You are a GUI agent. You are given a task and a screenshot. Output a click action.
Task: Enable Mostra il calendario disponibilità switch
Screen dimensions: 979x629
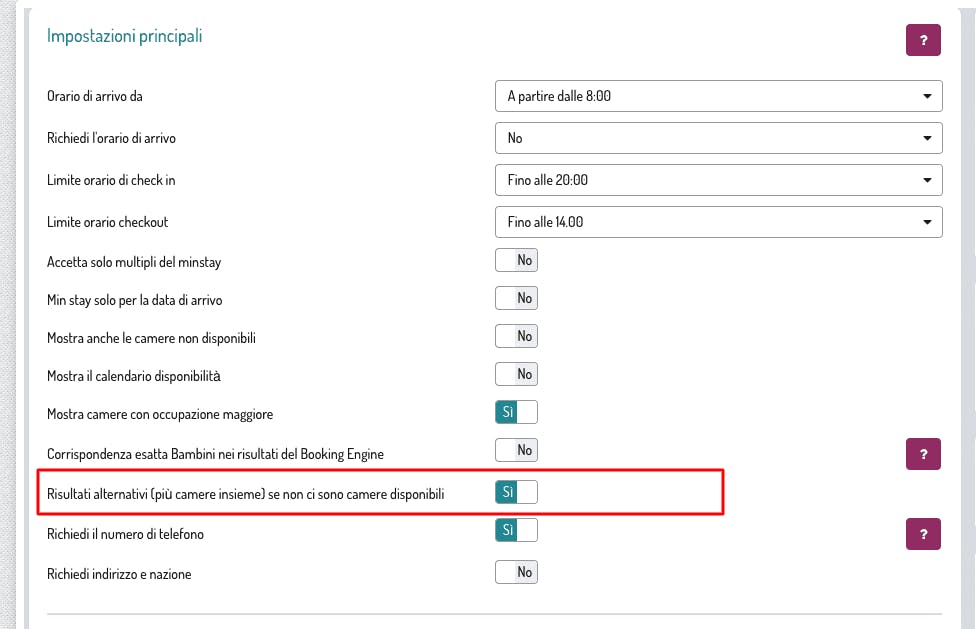pos(516,374)
